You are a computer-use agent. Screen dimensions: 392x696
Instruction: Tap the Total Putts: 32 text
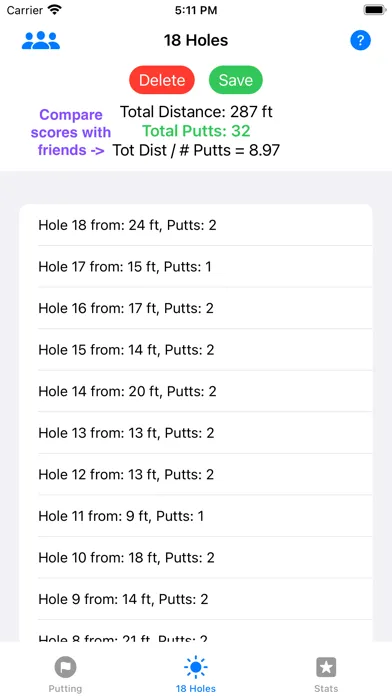pyautogui.click(x=196, y=131)
